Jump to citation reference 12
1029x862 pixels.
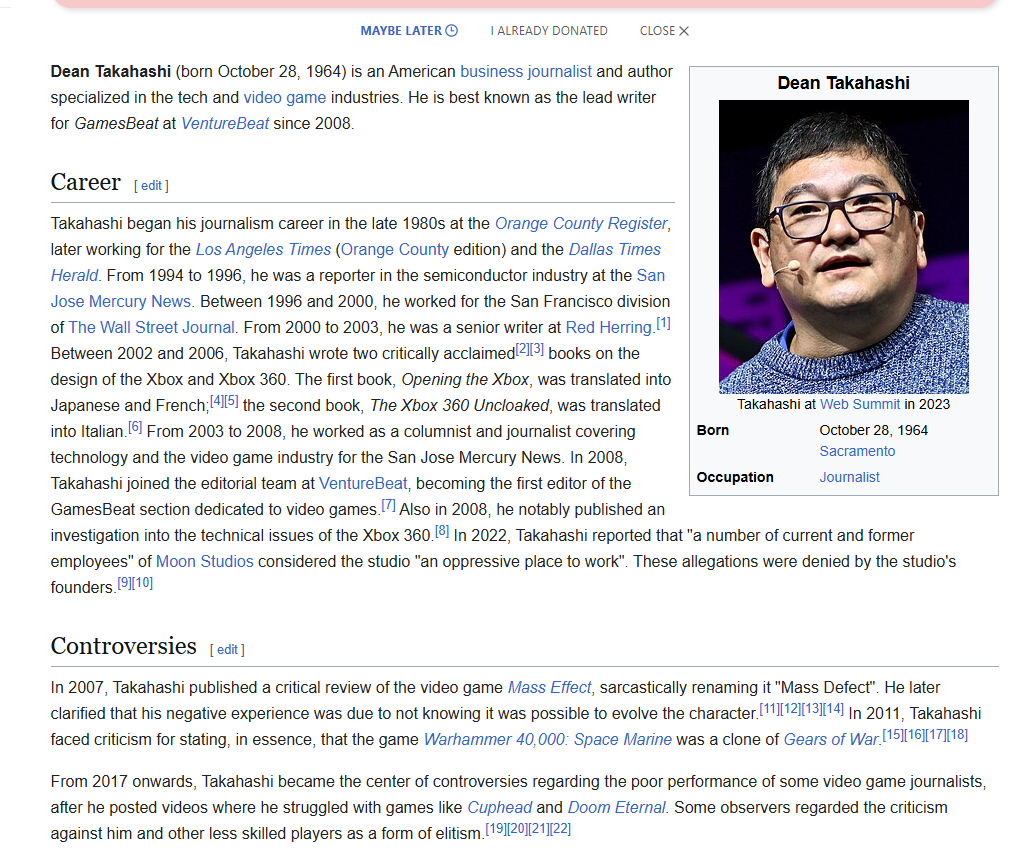(791, 709)
